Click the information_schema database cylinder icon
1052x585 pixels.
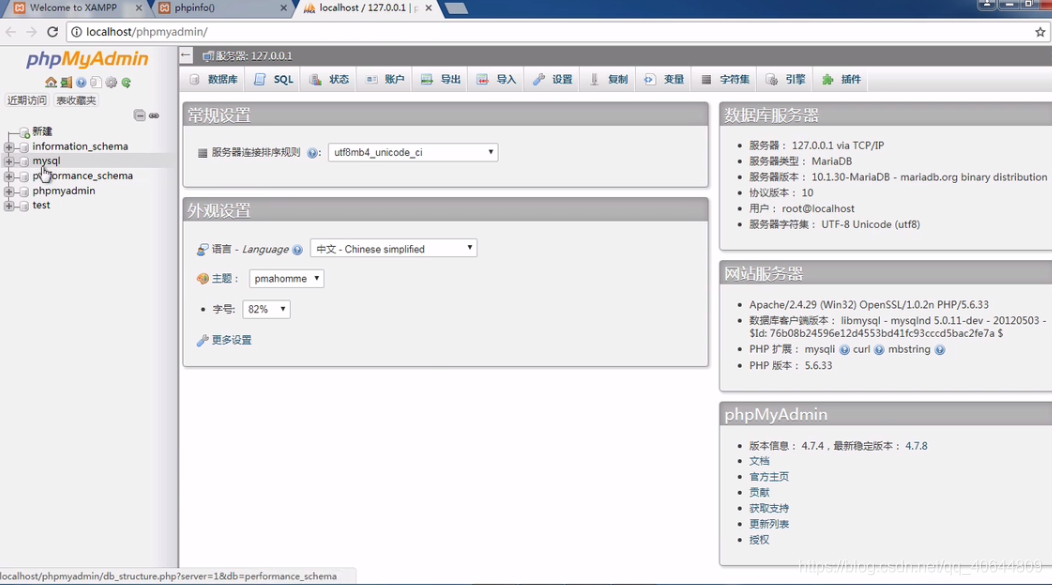point(24,147)
